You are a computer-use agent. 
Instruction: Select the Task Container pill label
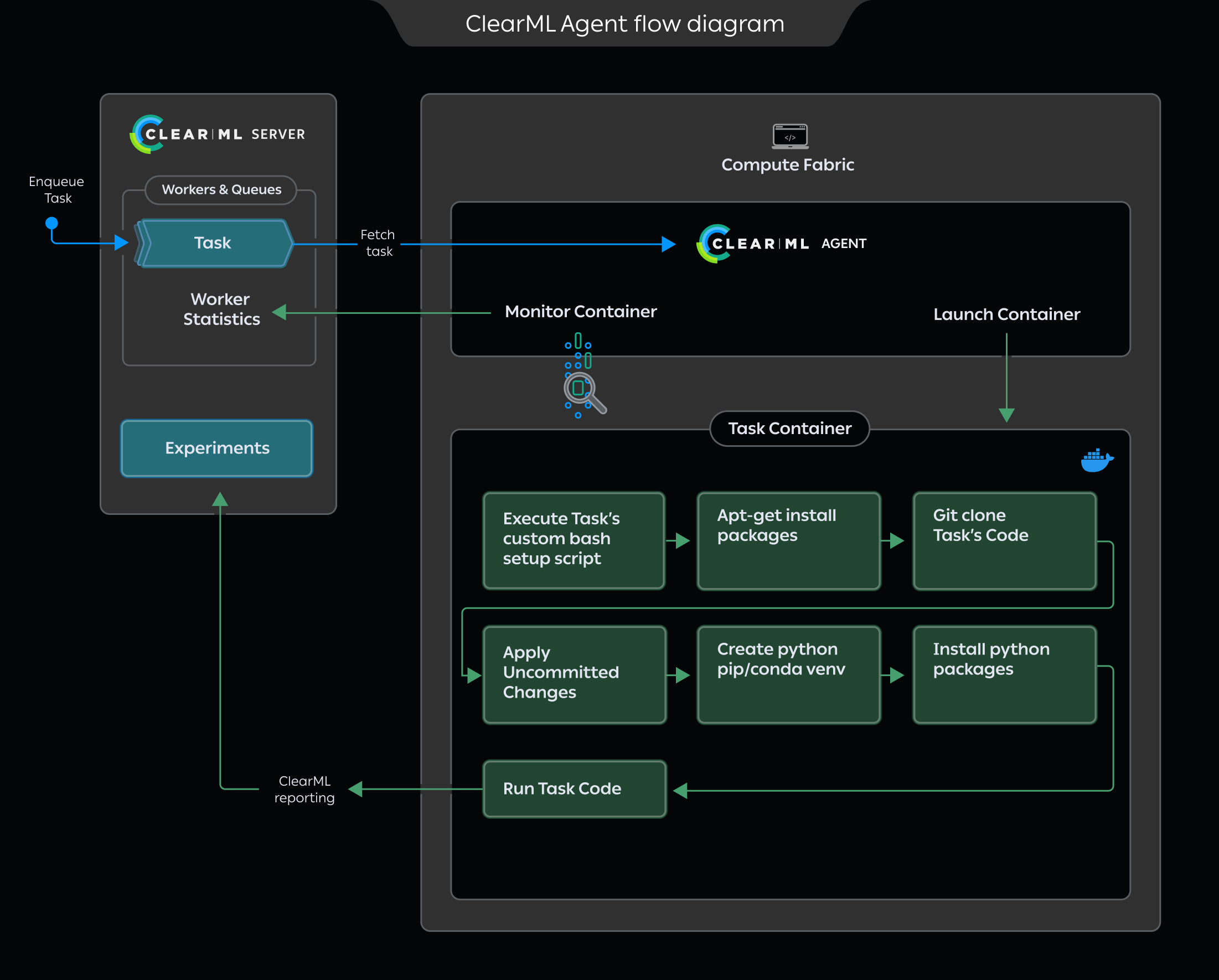coord(789,429)
